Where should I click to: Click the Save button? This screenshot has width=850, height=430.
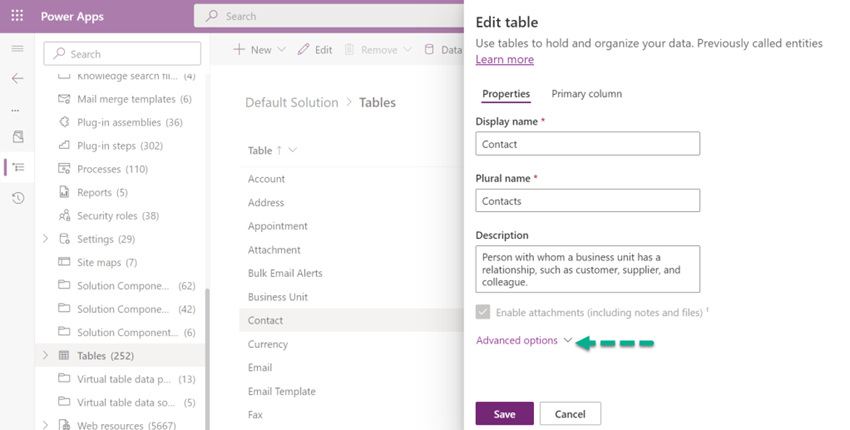[x=504, y=414]
